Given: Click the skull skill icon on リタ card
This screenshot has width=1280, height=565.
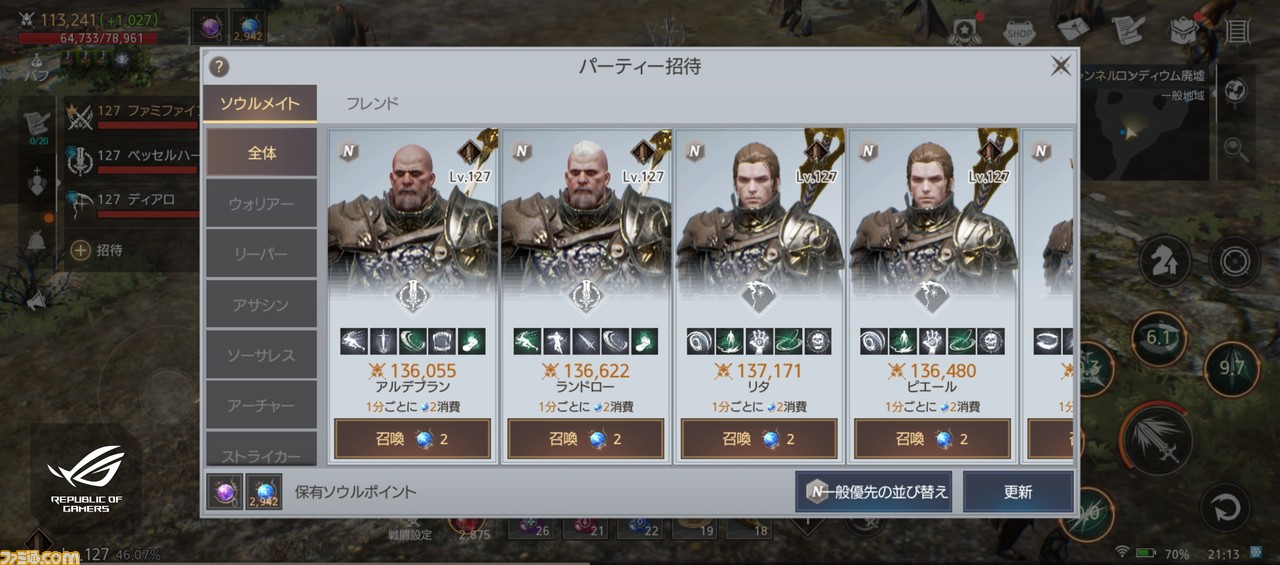Looking at the screenshot, I should click(818, 342).
